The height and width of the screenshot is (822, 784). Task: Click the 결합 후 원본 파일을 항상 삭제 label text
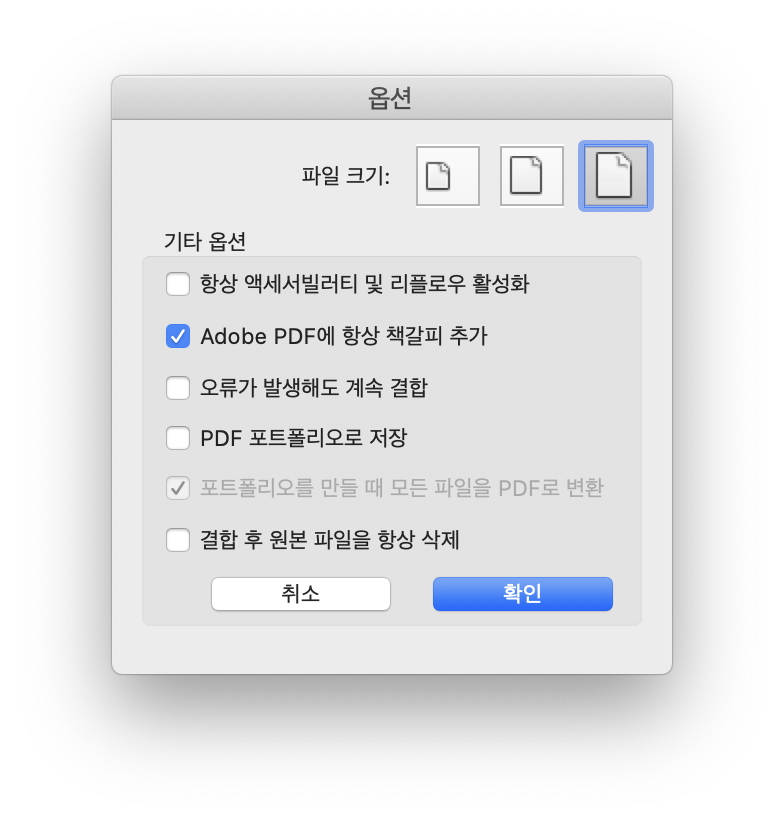coord(330,540)
